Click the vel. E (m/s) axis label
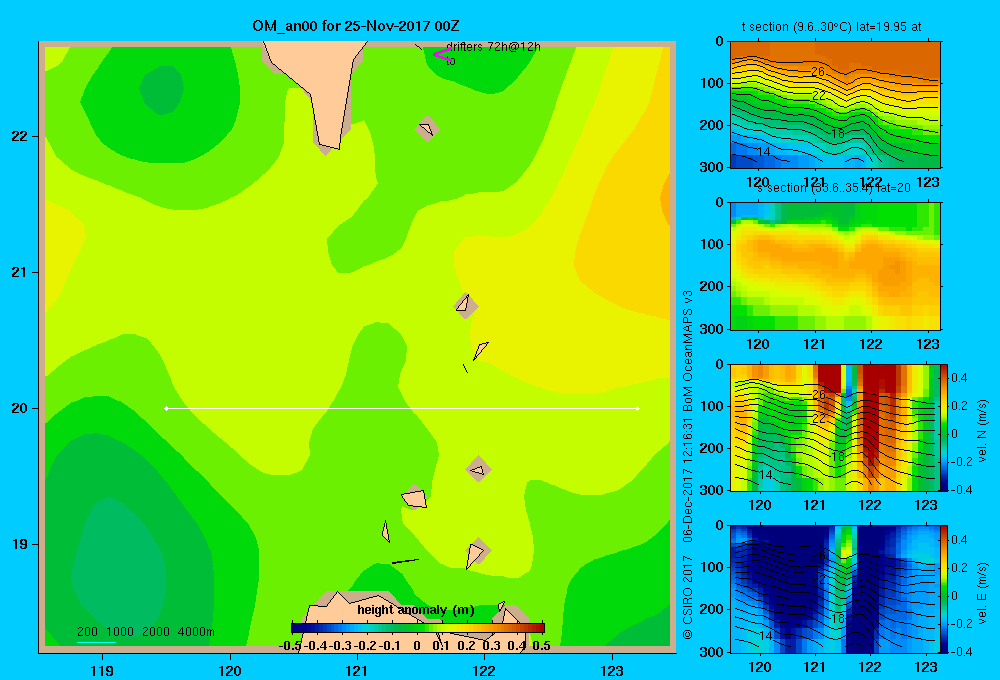 (x=982, y=593)
